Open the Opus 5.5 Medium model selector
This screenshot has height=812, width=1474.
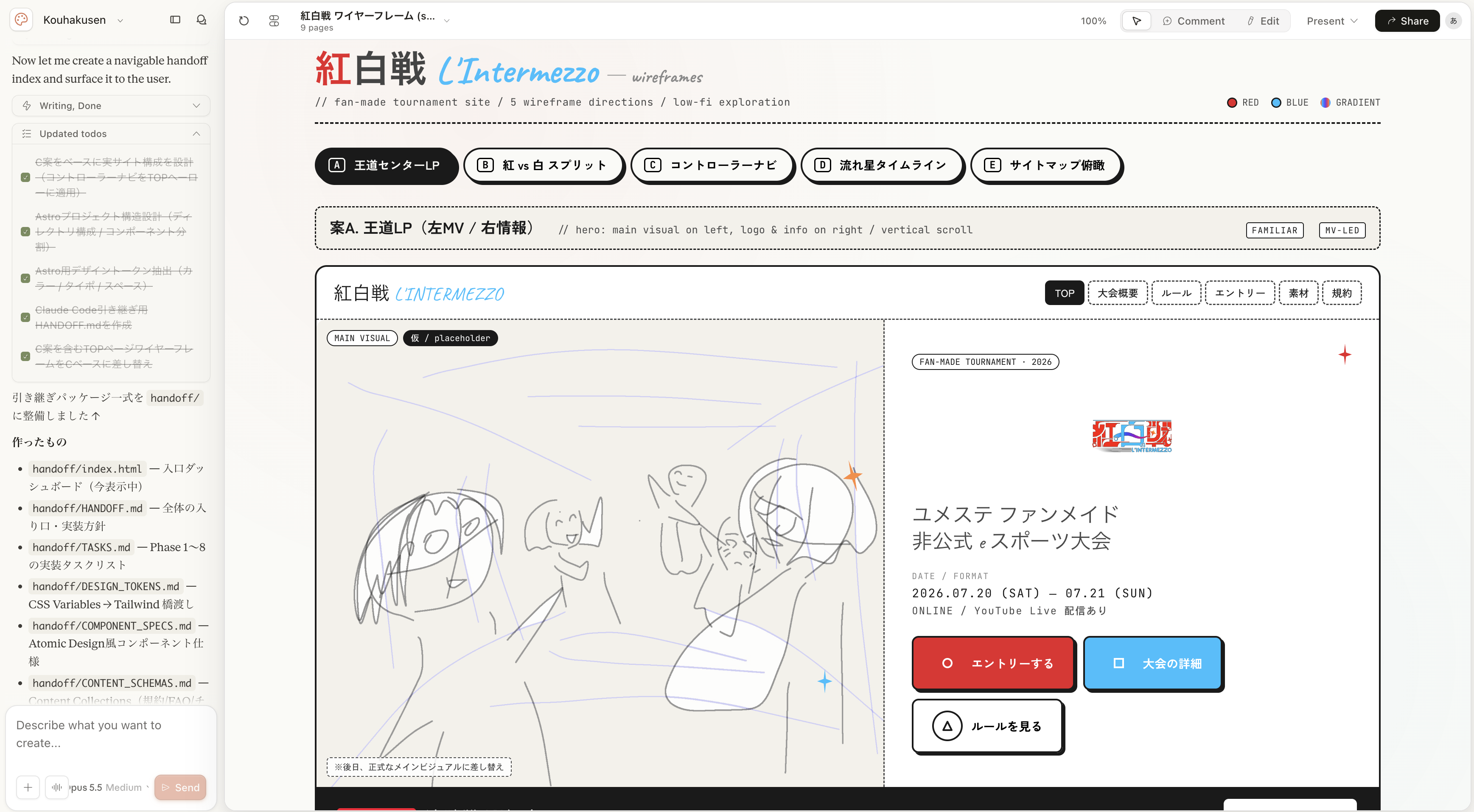click(109, 788)
